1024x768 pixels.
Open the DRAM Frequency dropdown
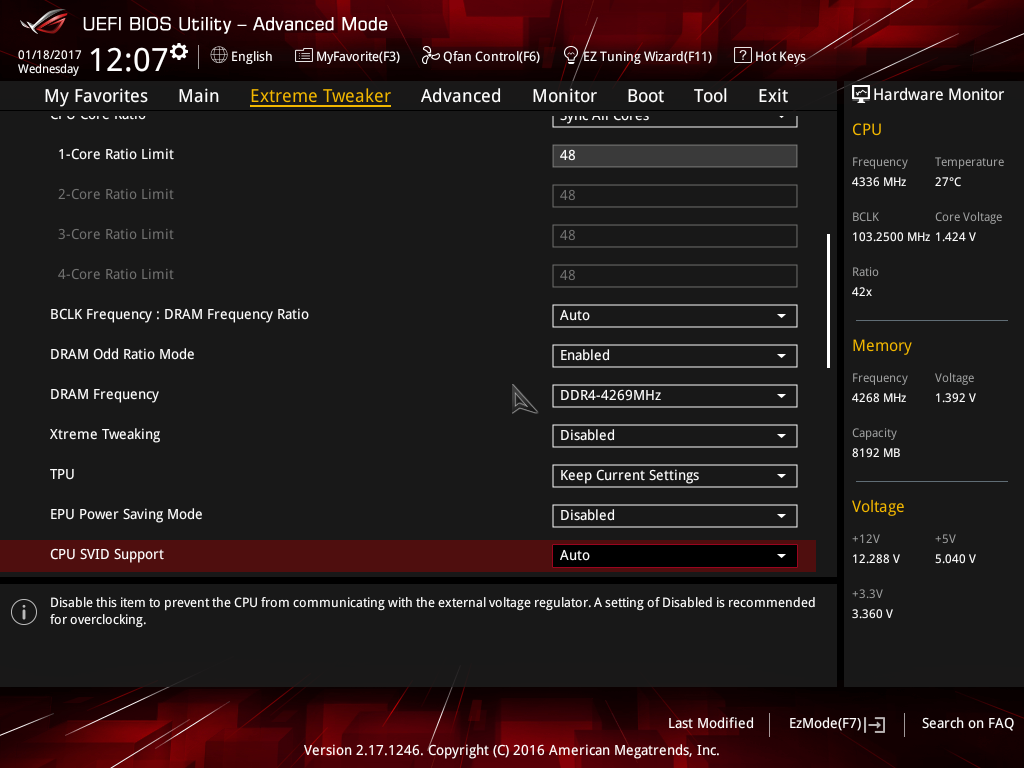click(x=675, y=395)
